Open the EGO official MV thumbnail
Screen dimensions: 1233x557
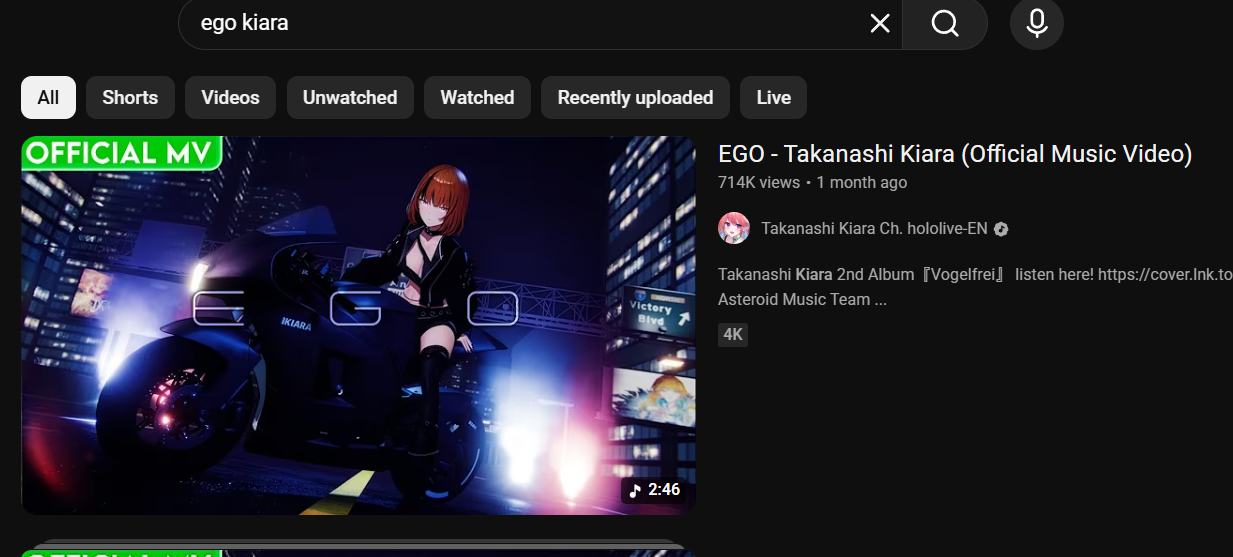(358, 326)
